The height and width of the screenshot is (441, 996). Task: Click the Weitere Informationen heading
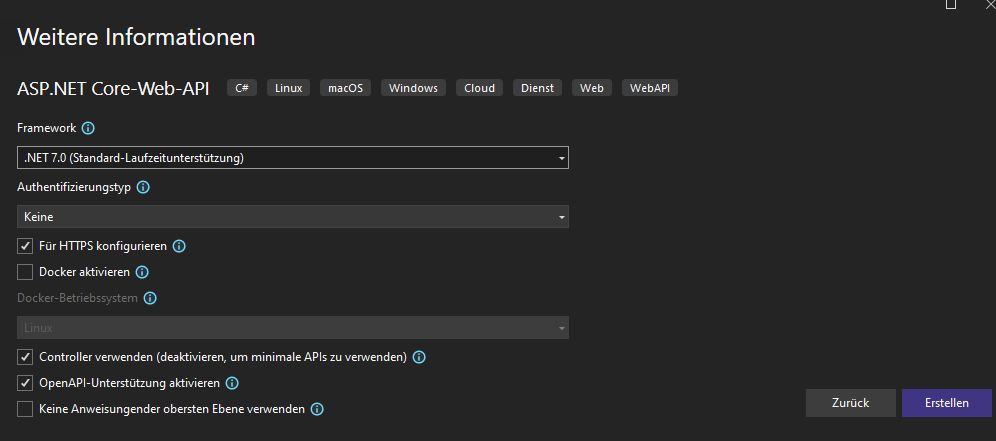(x=136, y=37)
